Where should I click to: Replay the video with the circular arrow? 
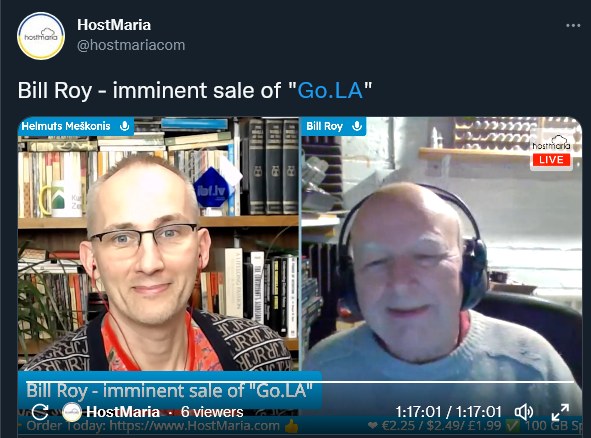tap(40, 412)
